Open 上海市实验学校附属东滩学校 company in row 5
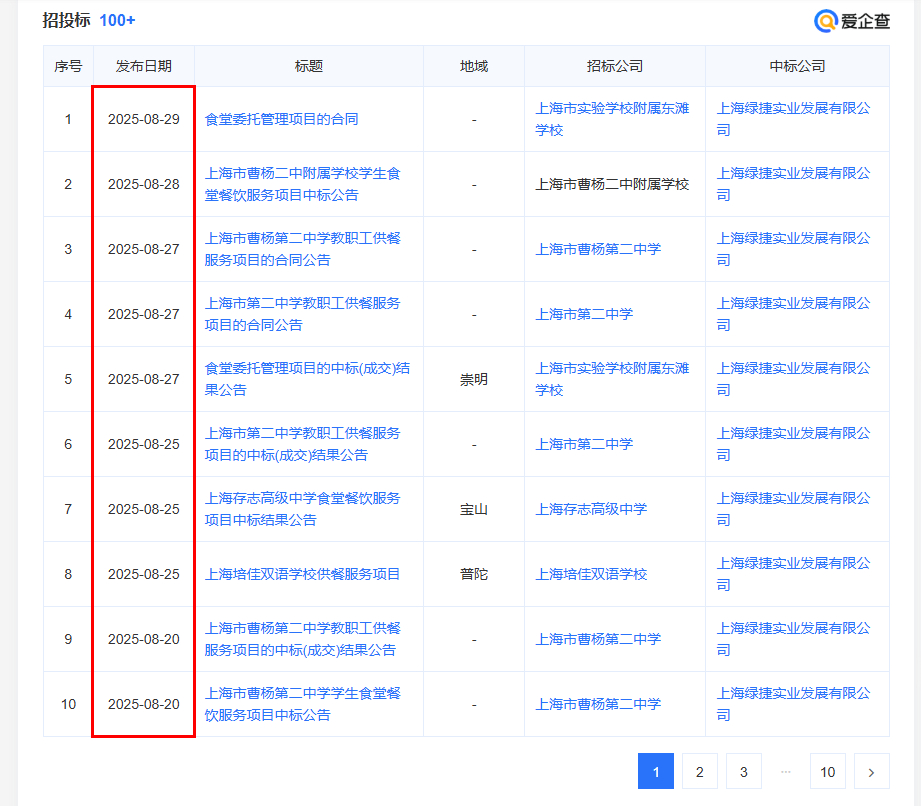The height and width of the screenshot is (806, 921). click(x=612, y=379)
